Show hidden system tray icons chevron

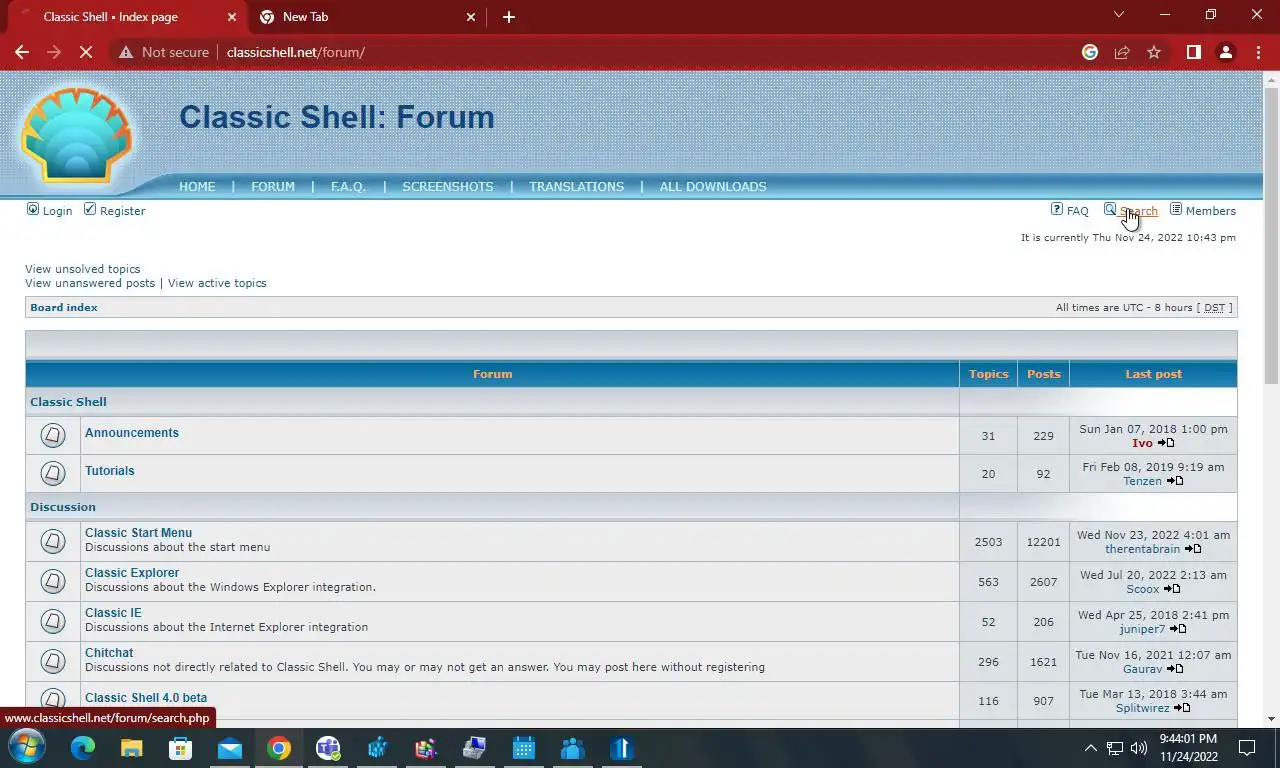tap(1090, 748)
